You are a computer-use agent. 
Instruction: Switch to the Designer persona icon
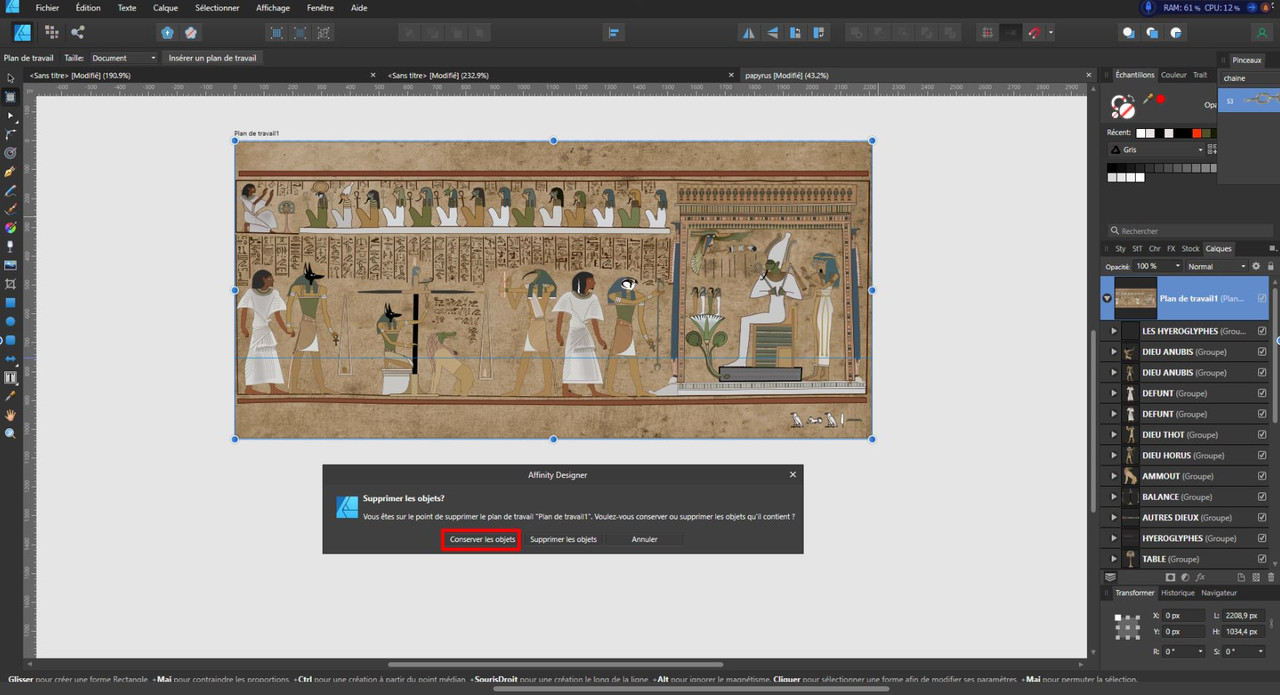tap(22, 32)
